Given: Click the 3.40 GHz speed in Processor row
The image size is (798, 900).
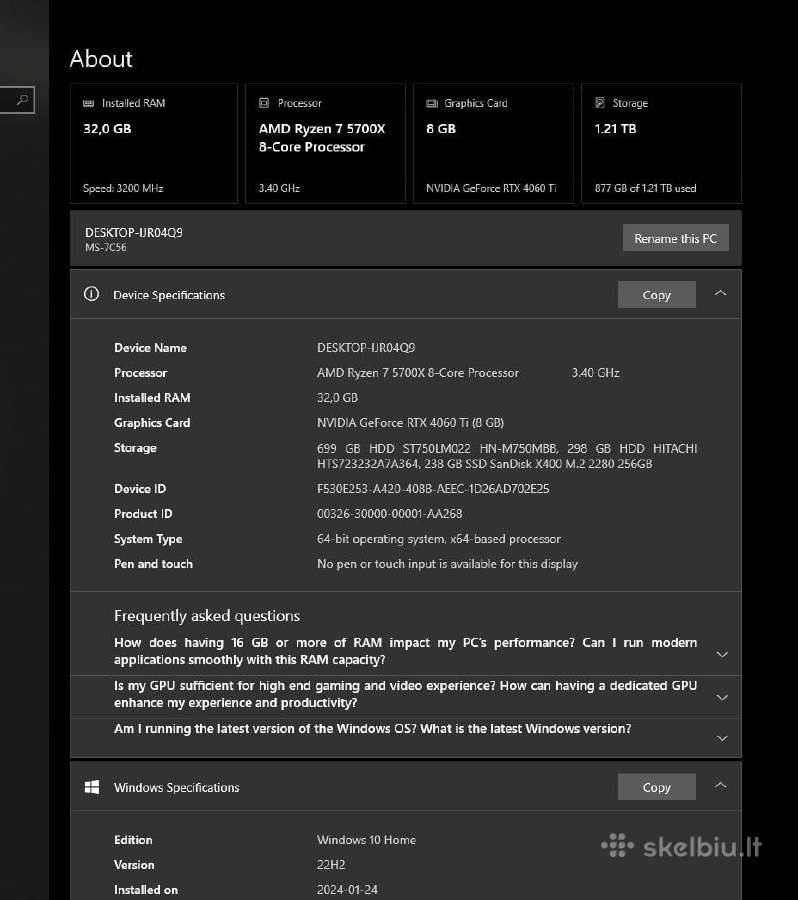Looking at the screenshot, I should click(595, 373).
